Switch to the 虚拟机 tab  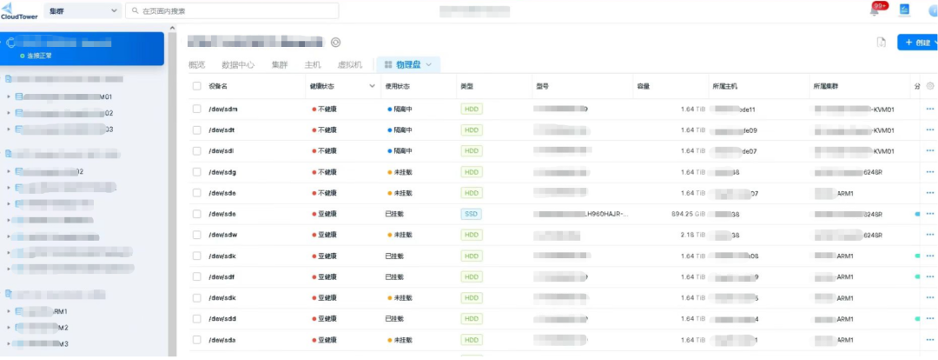pyautogui.click(x=350, y=65)
